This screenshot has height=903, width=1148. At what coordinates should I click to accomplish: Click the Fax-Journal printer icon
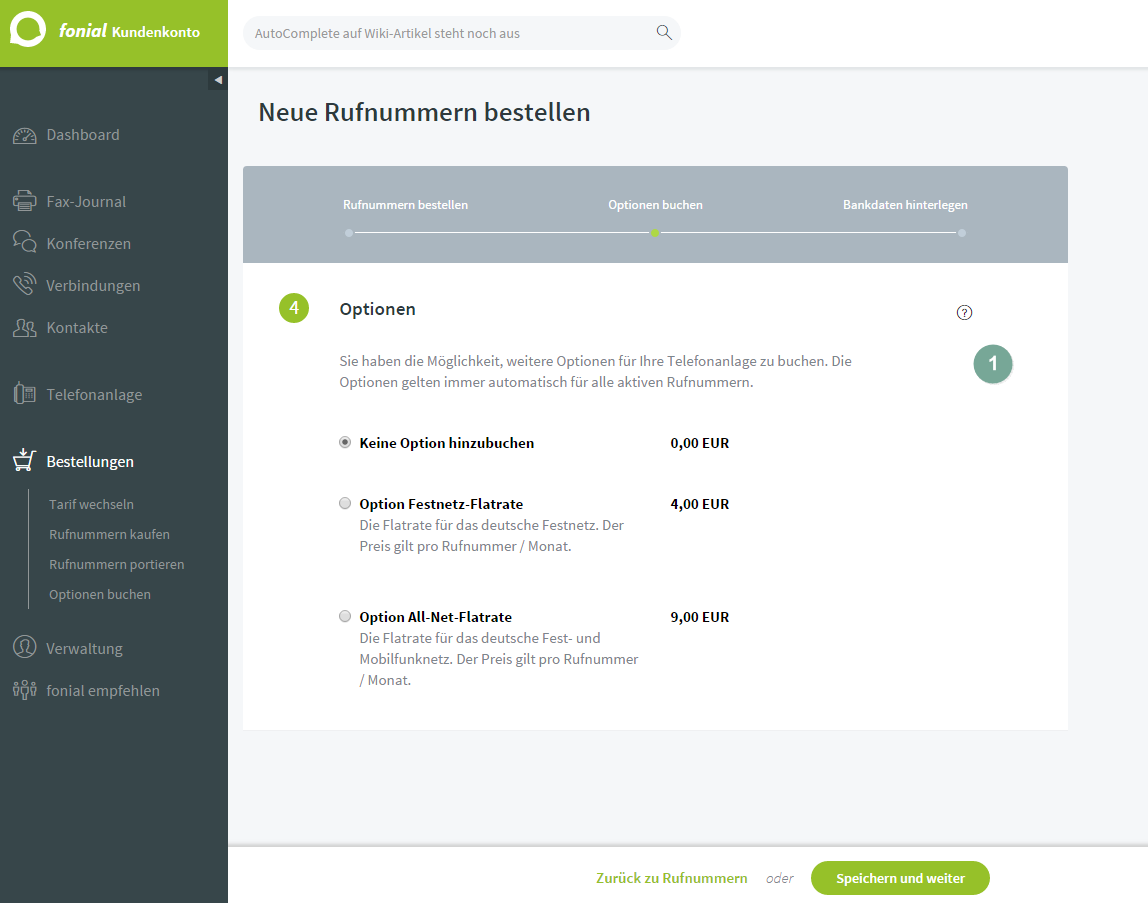tap(24, 201)
